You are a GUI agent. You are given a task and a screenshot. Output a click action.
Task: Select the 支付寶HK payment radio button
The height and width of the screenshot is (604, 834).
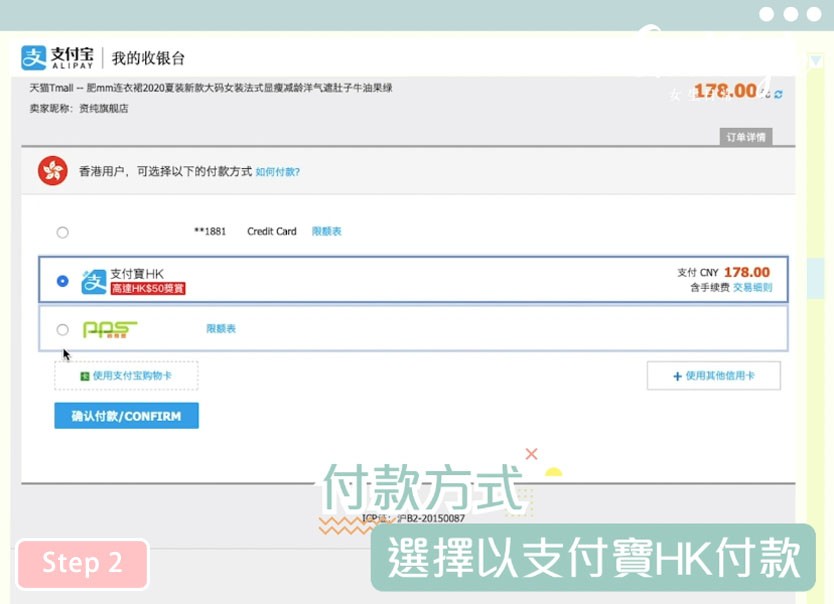click(62, 281)
